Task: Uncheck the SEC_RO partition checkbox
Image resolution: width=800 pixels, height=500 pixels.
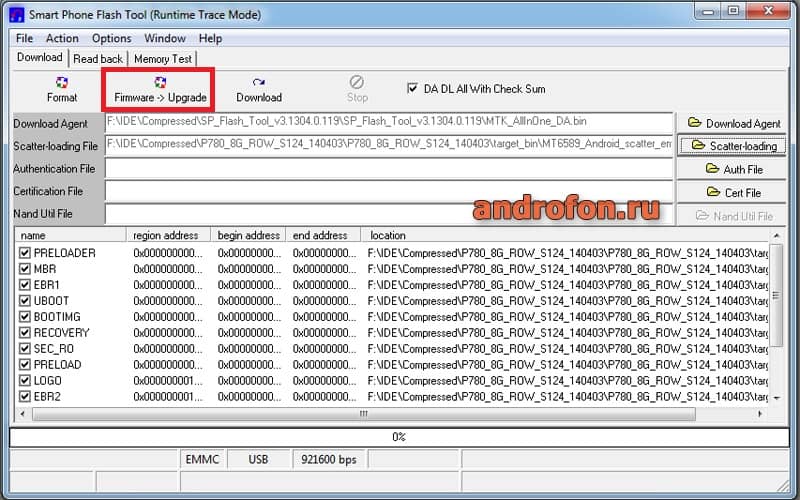Action: [x=24, y=348]
